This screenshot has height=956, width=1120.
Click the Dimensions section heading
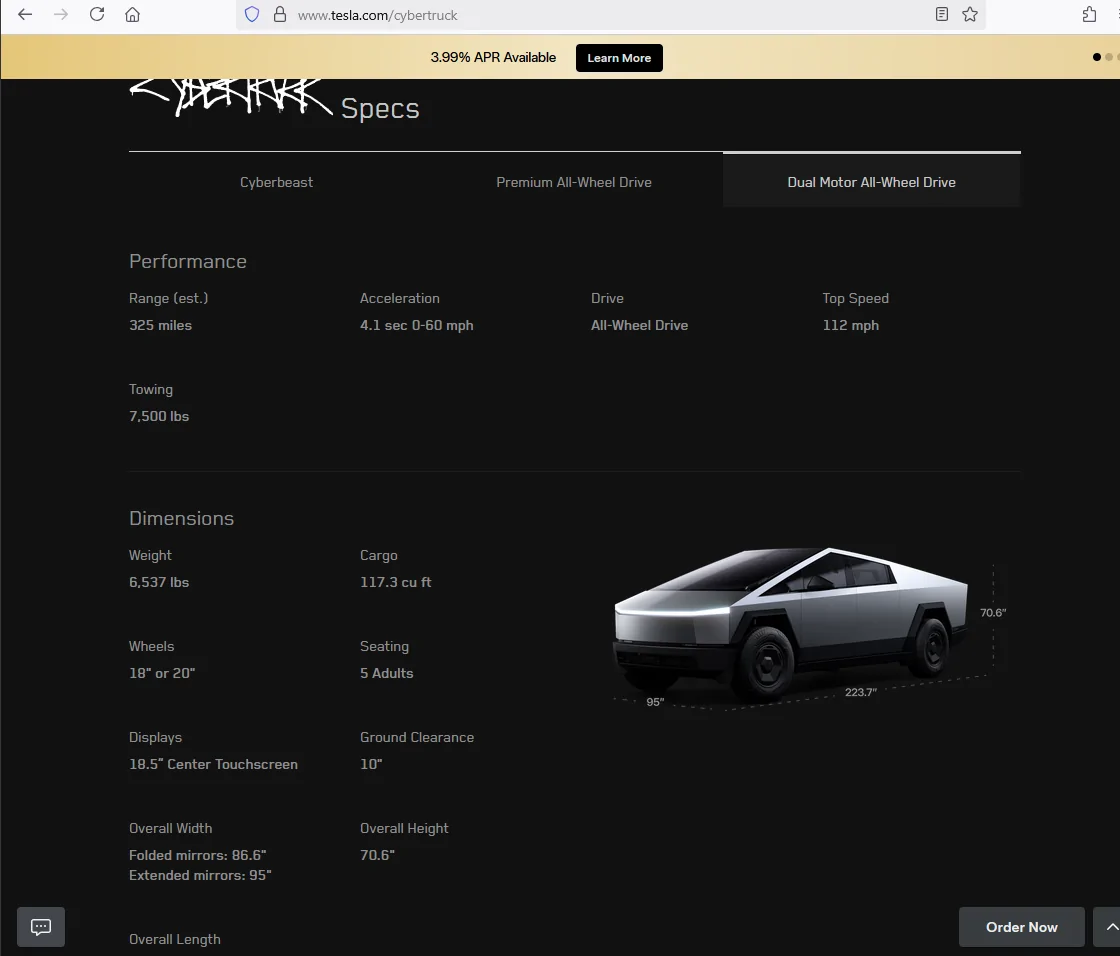point(181,518)
